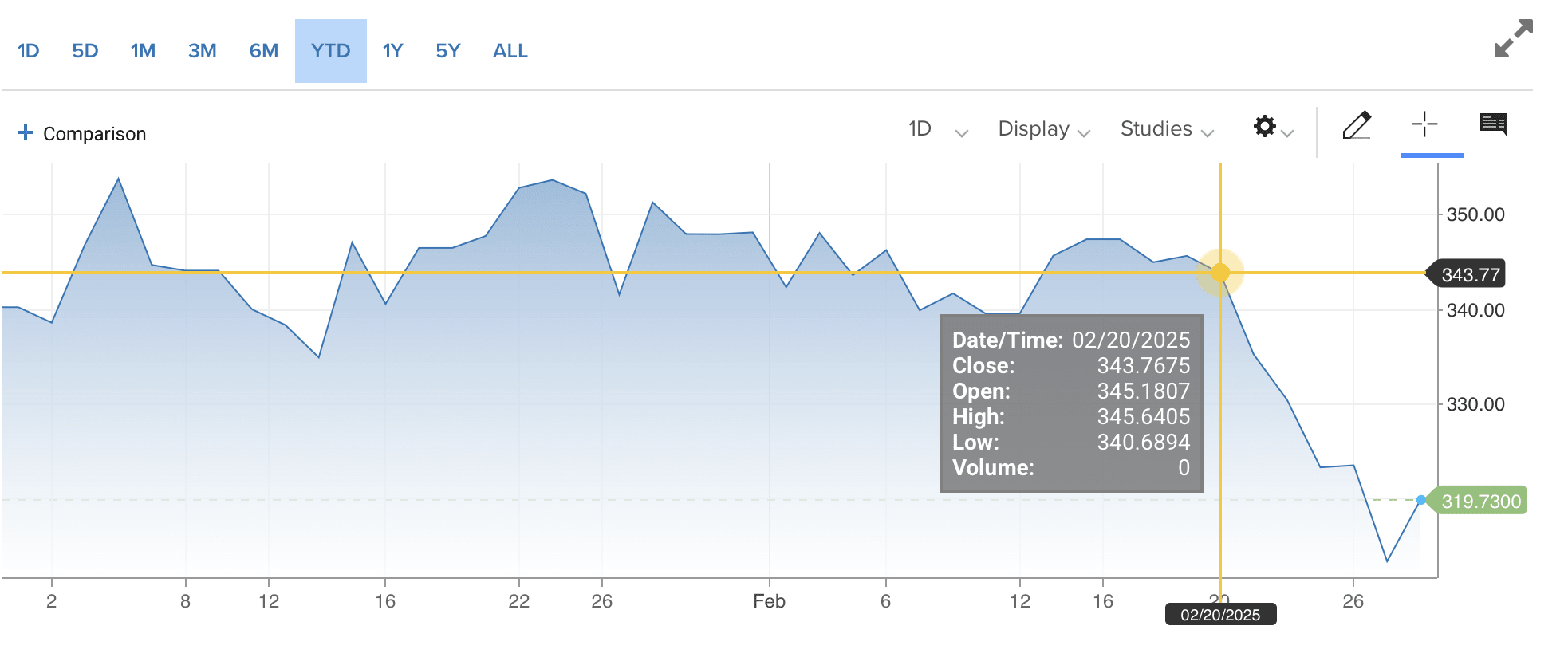Screen dimensions: 1568x657
Task: Click the 343.77 crosshair price label
Action: pos(1467,275)
